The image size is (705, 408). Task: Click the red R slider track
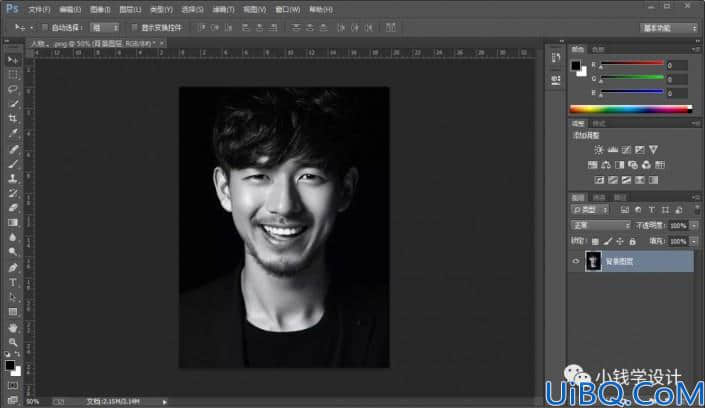click(x=633, y=63)
